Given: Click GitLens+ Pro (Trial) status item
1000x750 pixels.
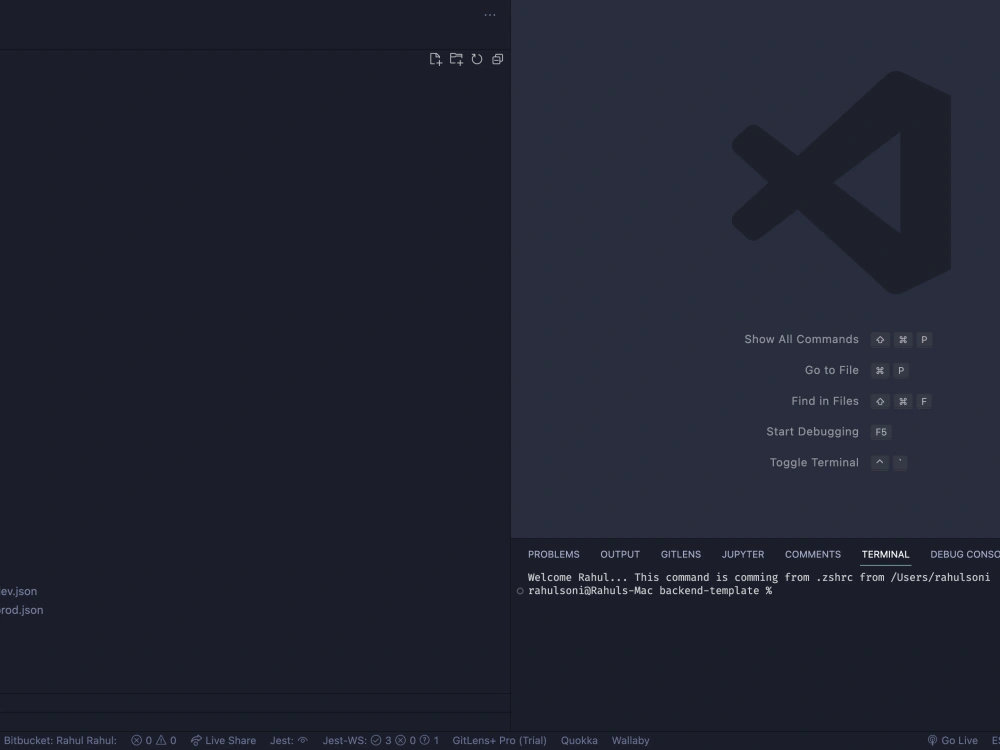Looking at the screenshot, I should 499,740.
